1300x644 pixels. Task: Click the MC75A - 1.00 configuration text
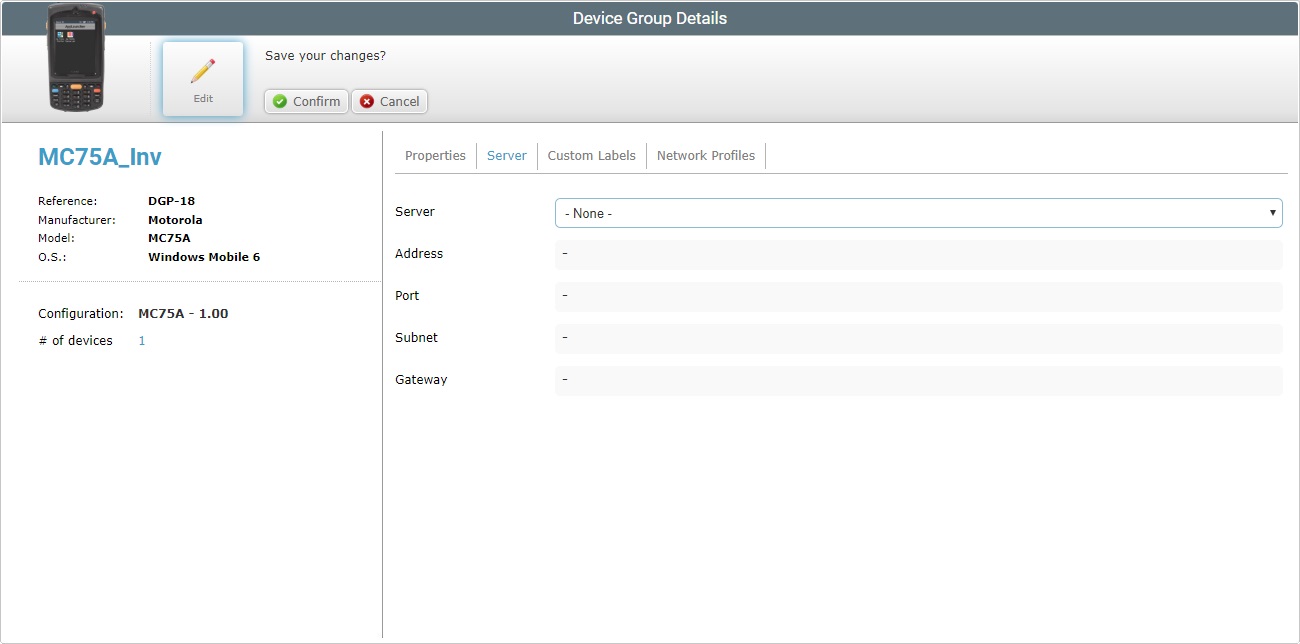click(183, 313)
